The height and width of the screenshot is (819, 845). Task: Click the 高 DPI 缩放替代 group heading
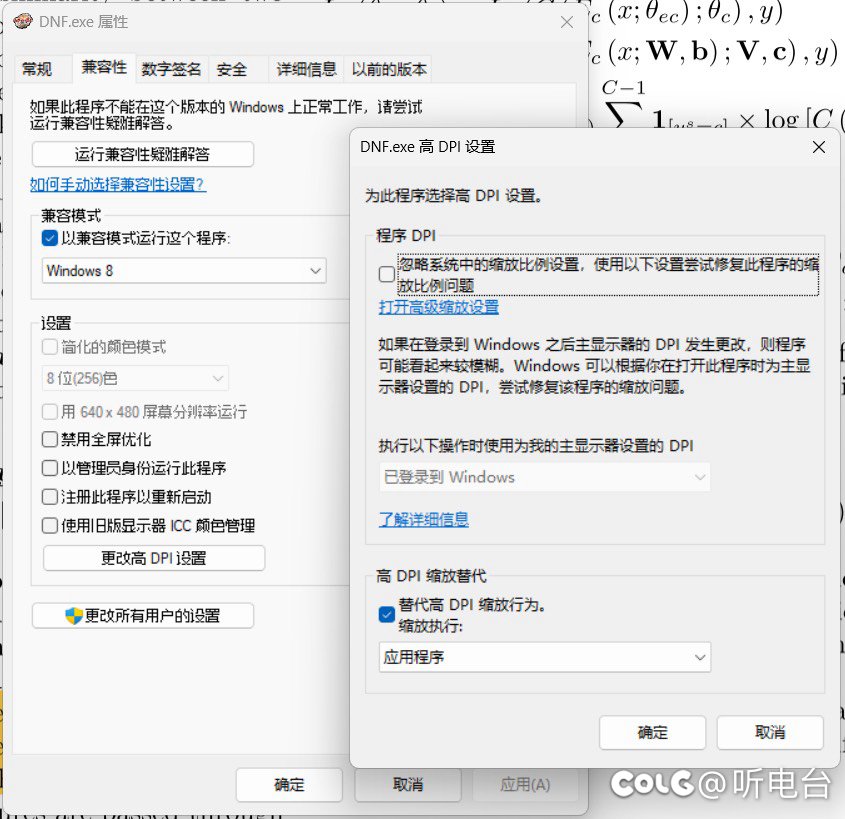[431, 576]
